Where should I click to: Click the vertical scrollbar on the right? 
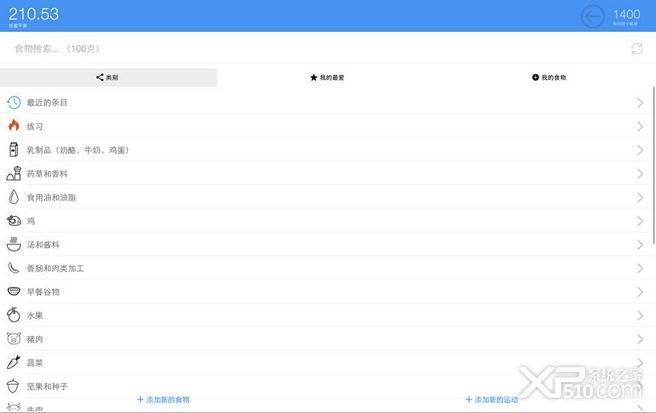pyautogui.click(x=654, y=164)
